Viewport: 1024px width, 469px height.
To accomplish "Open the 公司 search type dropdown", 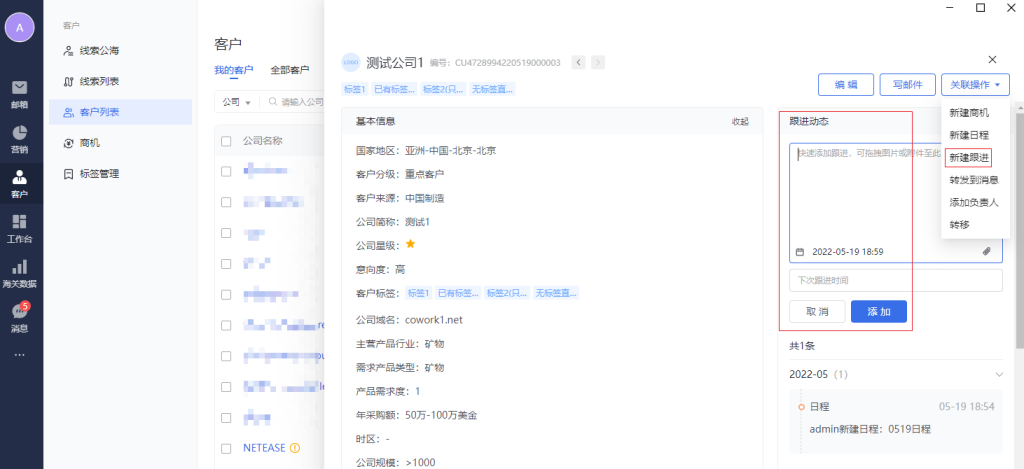I will (236, 102).
